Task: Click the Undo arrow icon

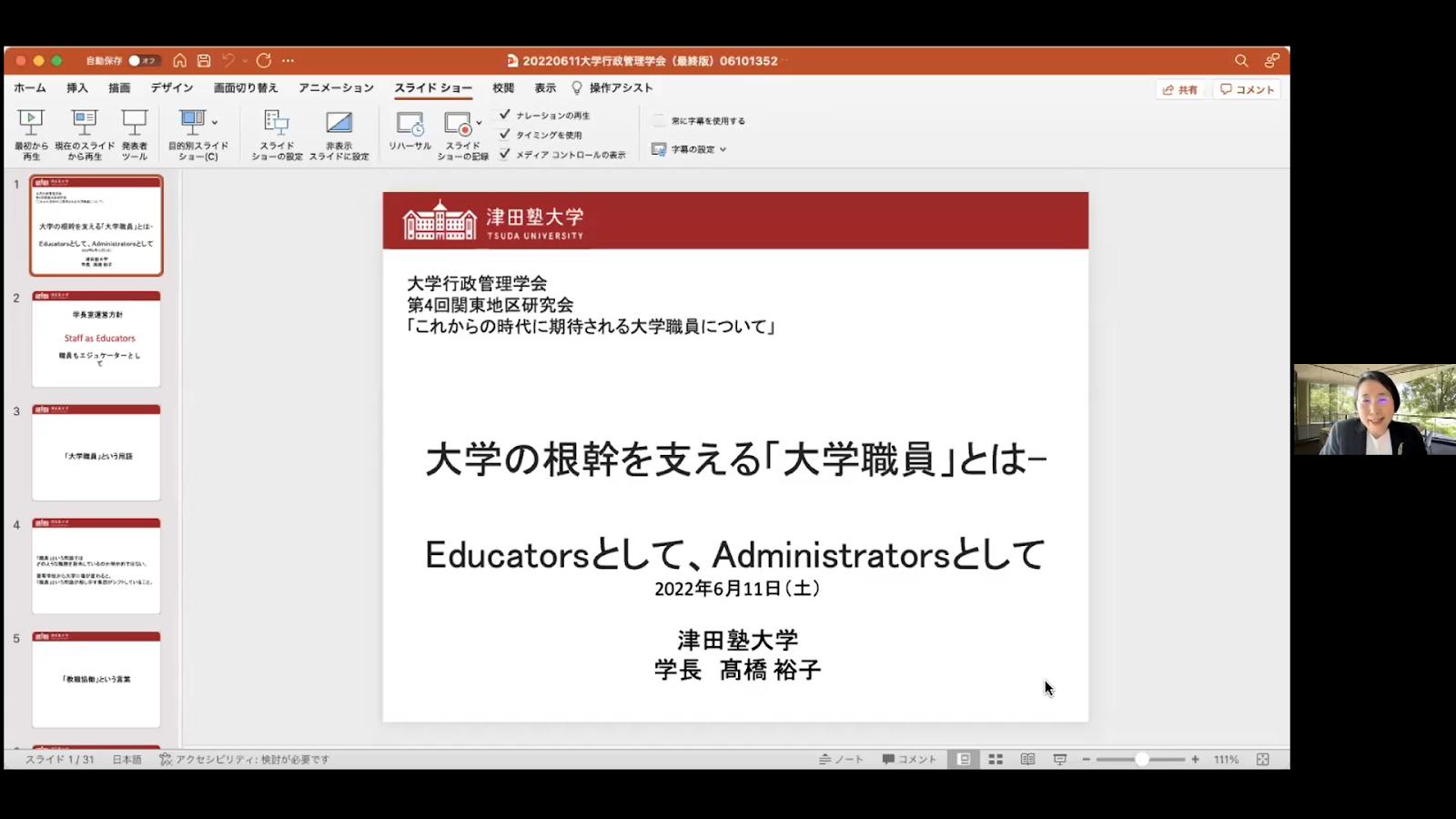Action: tap(227, 61)
